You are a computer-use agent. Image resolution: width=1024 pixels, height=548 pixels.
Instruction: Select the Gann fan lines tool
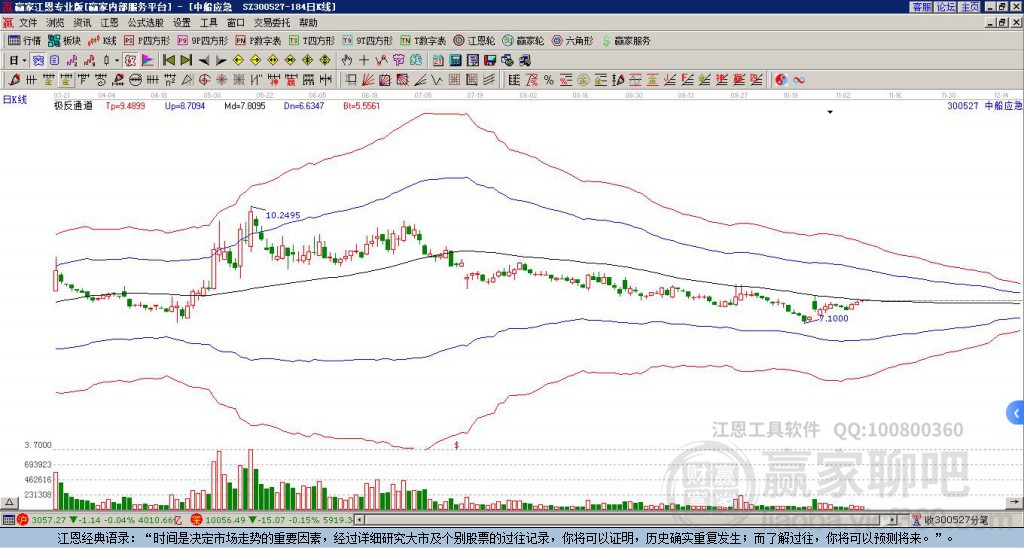pyautogui.click(x=368, y=80)
